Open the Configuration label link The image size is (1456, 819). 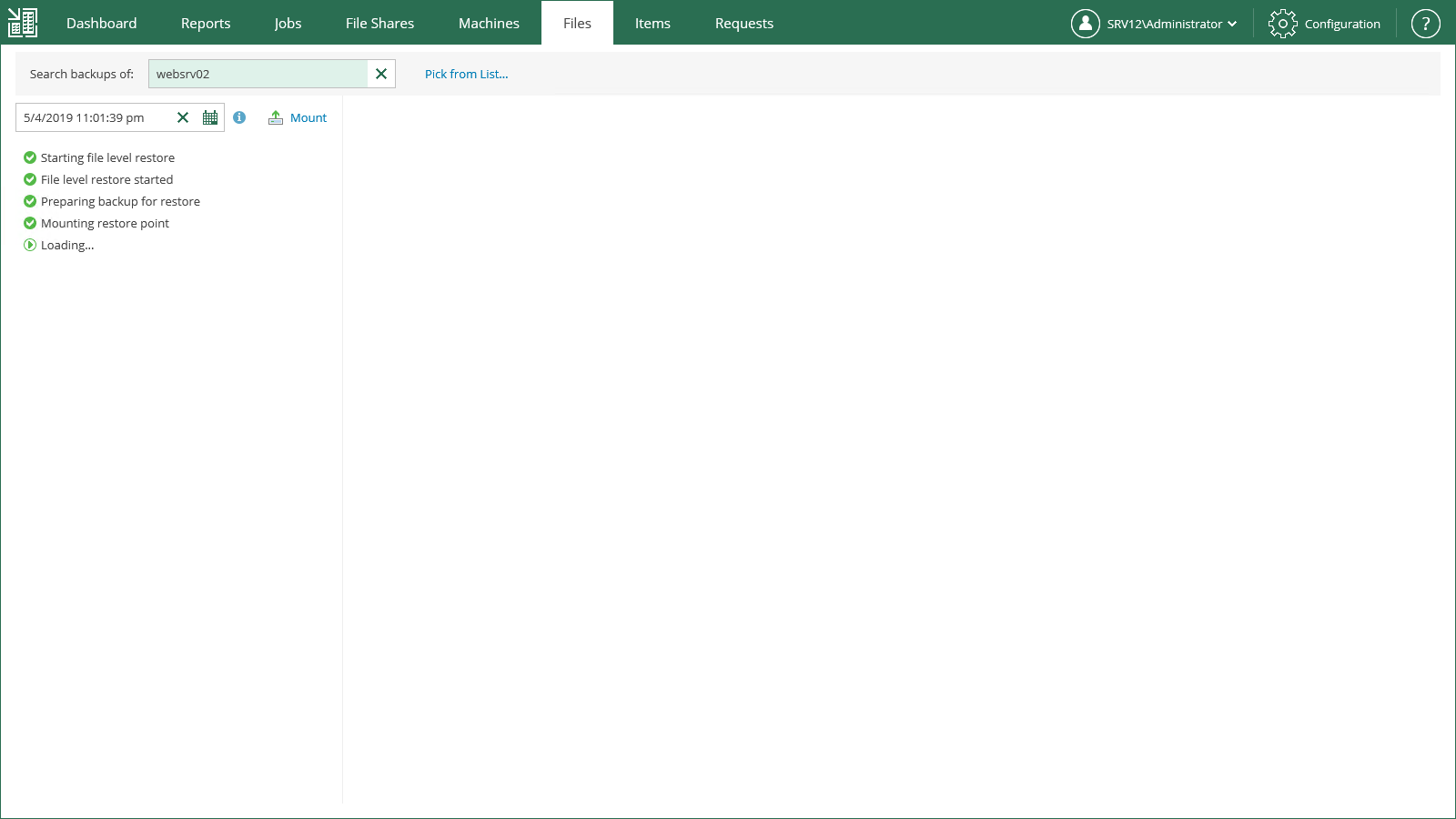pos(1342,24)
